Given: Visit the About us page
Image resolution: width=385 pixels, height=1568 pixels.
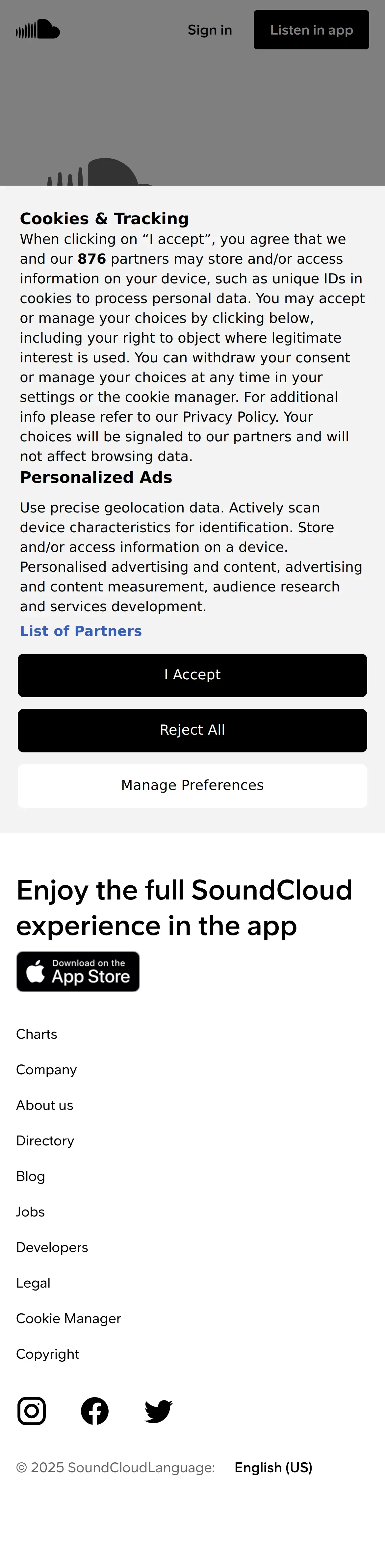Looking at the screenshot, I should point(44,1105).
